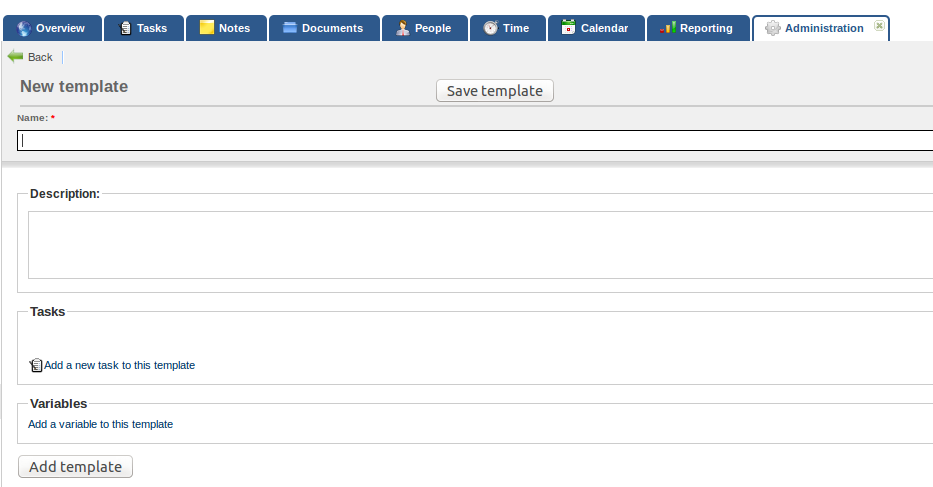Add a new task to this template

pos(119,365)
